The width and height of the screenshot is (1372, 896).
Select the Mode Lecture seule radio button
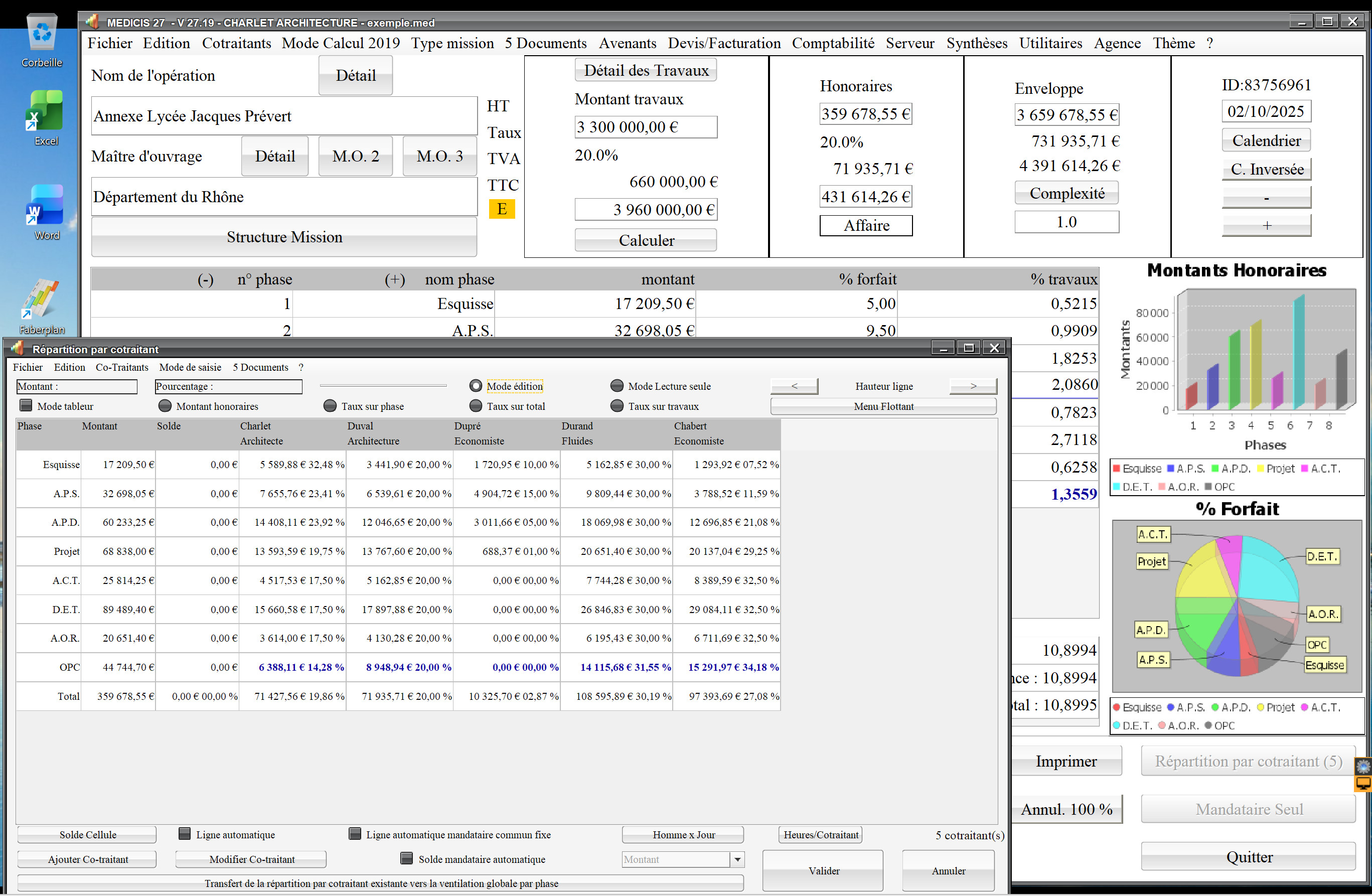click(617, 386)
